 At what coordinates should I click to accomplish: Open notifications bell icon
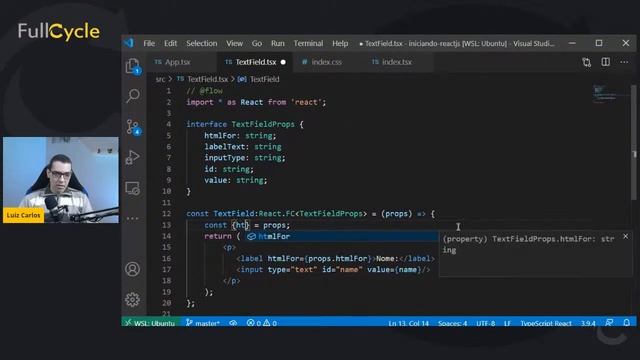(x=627, y=323)
